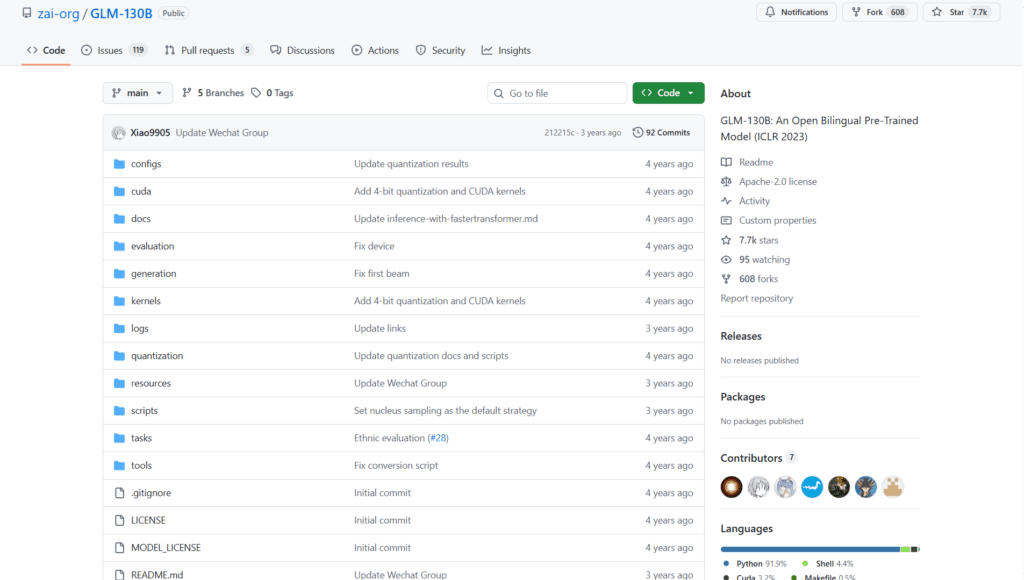This screenshot has width=1024, height=580.
Task: Open the Apache-2.0 license link
Action: click(x=777, y=182)
